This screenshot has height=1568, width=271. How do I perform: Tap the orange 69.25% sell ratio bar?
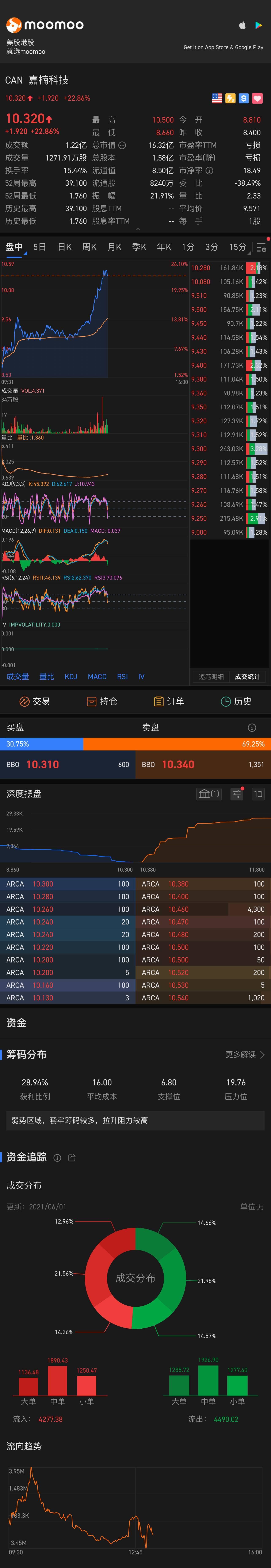(177, 744)
